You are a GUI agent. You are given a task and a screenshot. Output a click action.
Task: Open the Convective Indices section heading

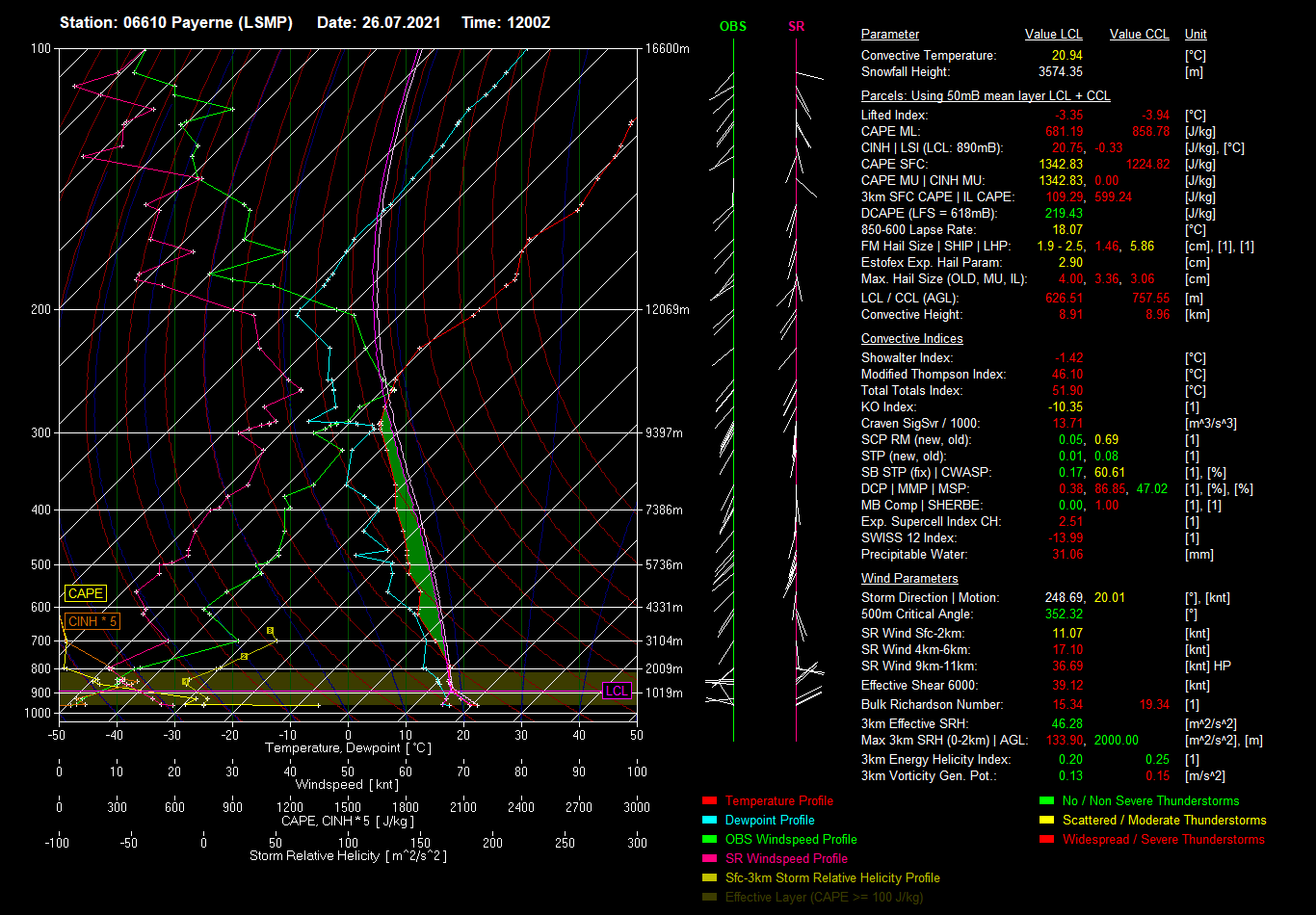(x=911, y=339)
